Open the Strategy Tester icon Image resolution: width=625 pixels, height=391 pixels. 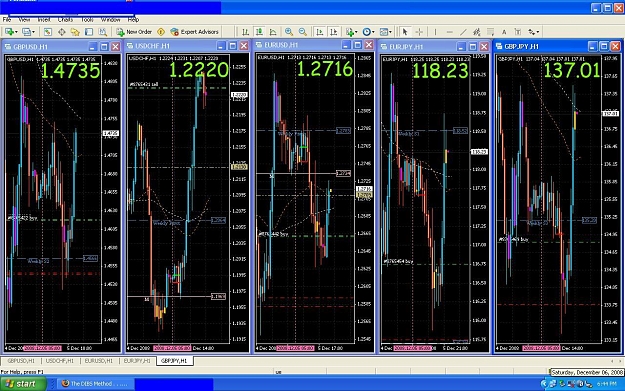(103, 32)
